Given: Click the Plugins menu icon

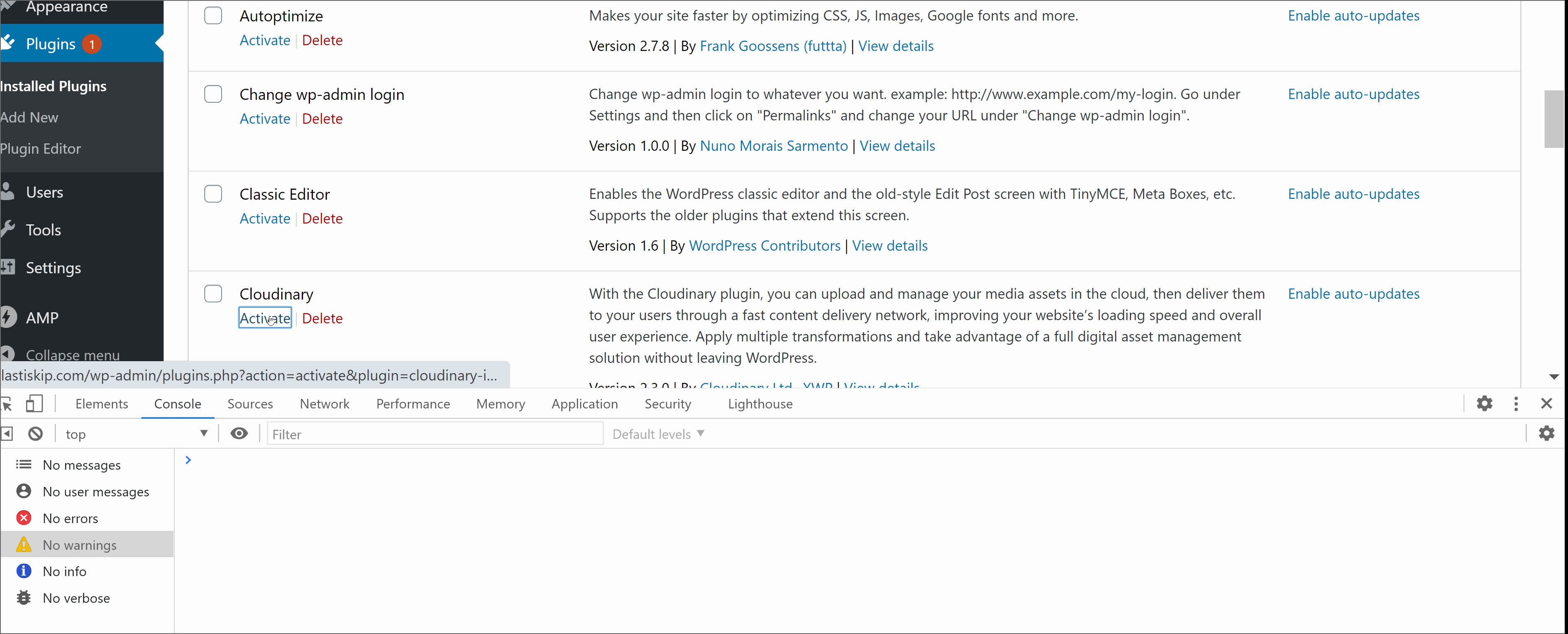Looking at the screenshot, I should [7, 43].
